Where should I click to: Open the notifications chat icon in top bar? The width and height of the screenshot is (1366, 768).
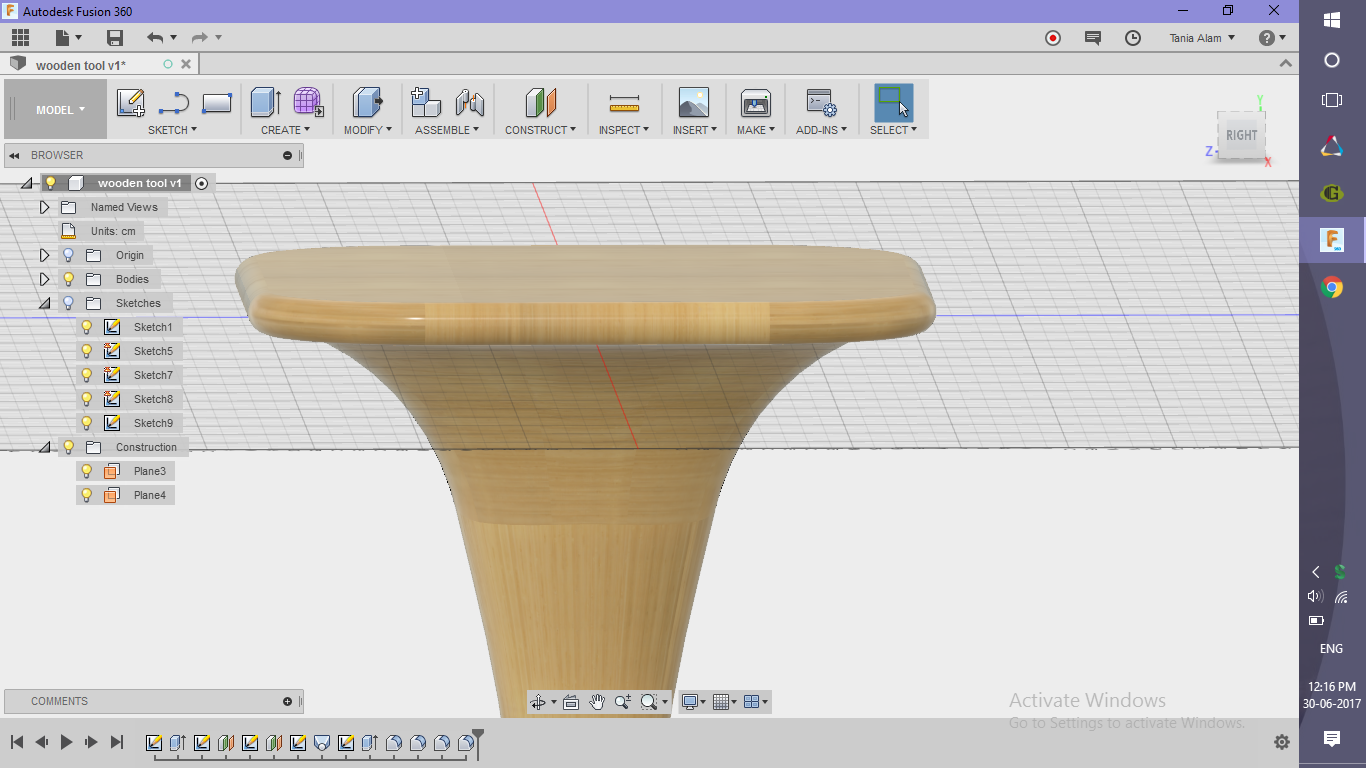[x=1093, y=38]
